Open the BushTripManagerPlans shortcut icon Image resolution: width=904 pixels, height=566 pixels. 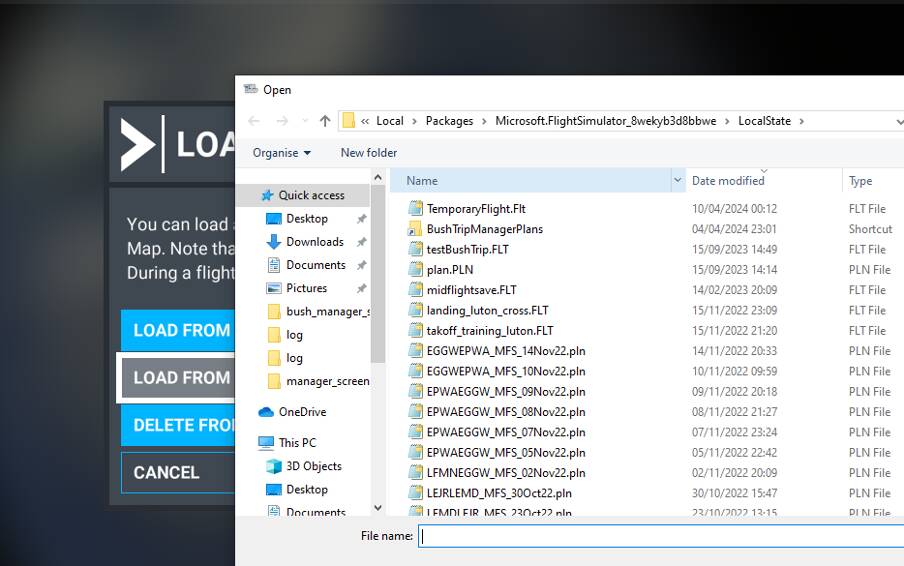pos(416,229)
